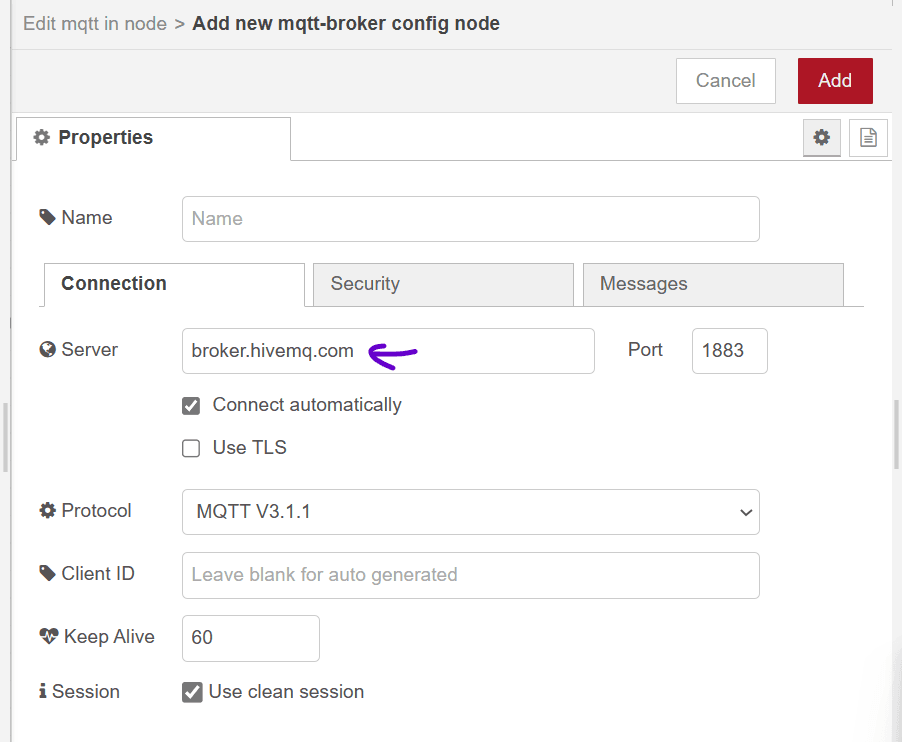Go back to Edit mqtt in node

click(94, 23)
